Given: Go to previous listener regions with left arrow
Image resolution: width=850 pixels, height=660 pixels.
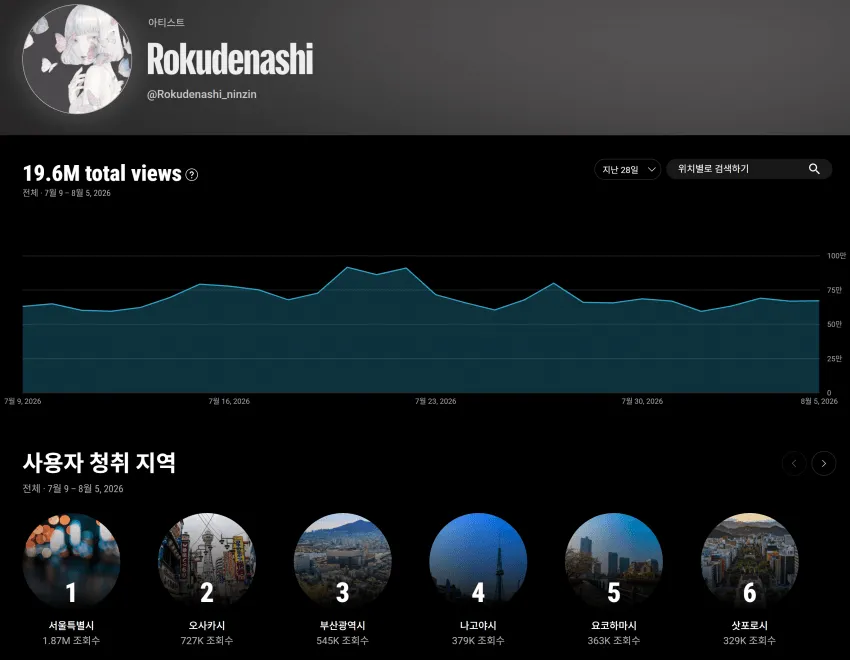Looking at the screenshot, I should tap(794, 463).
